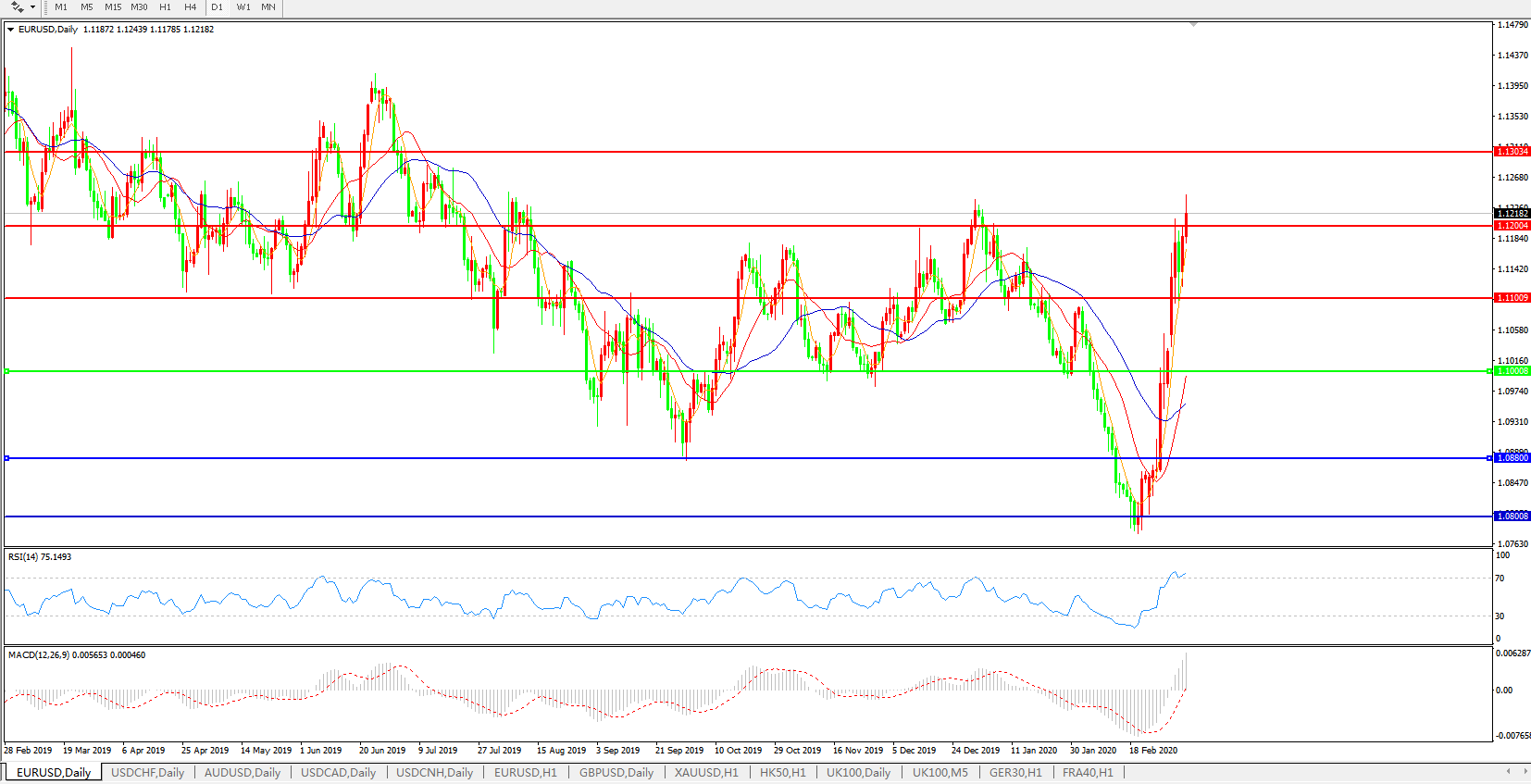Click the MACD(12,26,9) indicator label
The height and width of the screenshot is (784, 1531).
(76, 655)
